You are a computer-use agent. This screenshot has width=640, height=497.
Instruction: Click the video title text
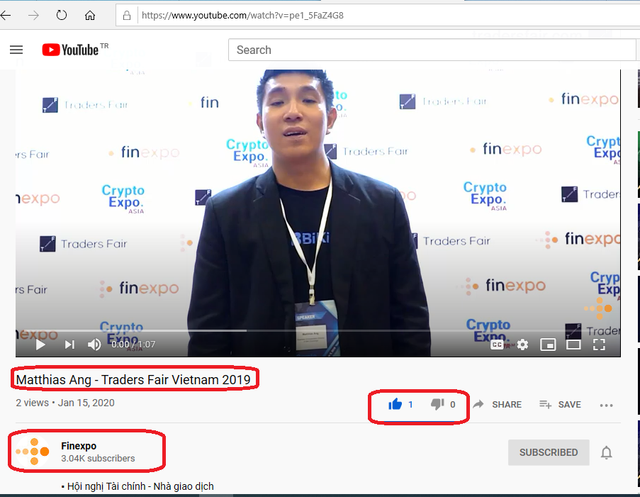(133, 380)
